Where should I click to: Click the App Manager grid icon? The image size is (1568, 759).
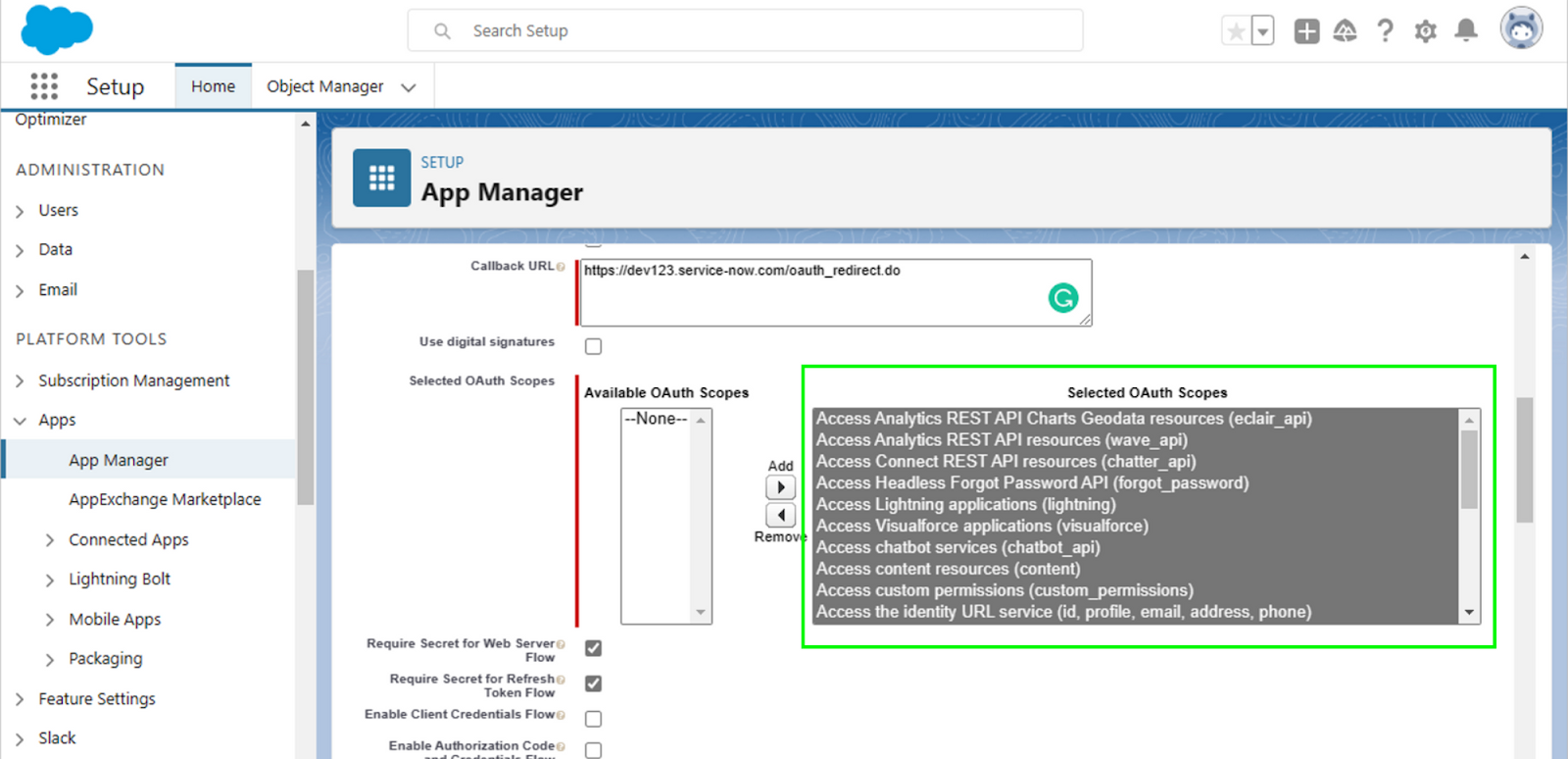click(381, 177)
